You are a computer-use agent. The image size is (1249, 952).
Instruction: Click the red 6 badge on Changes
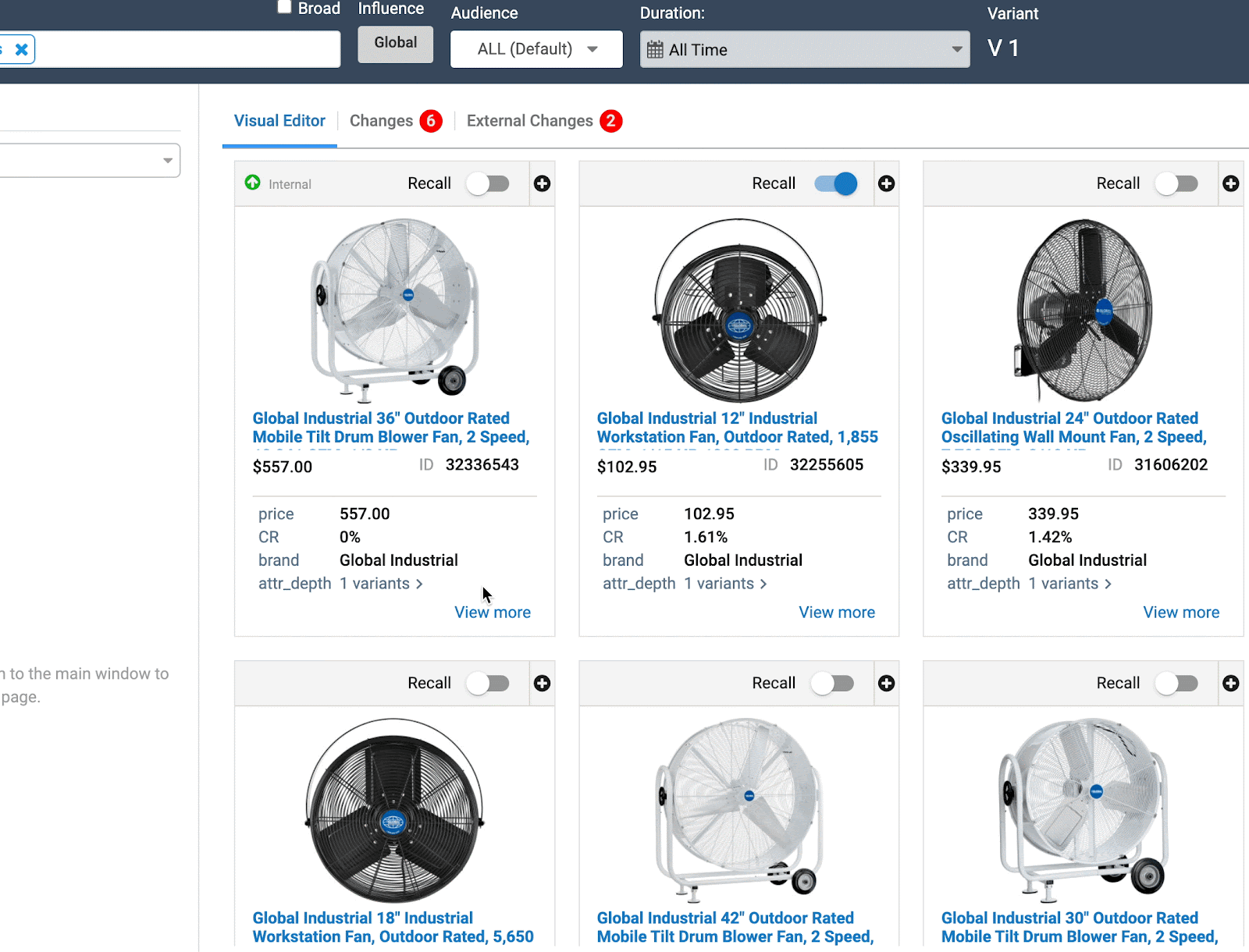tap(431, 121)
